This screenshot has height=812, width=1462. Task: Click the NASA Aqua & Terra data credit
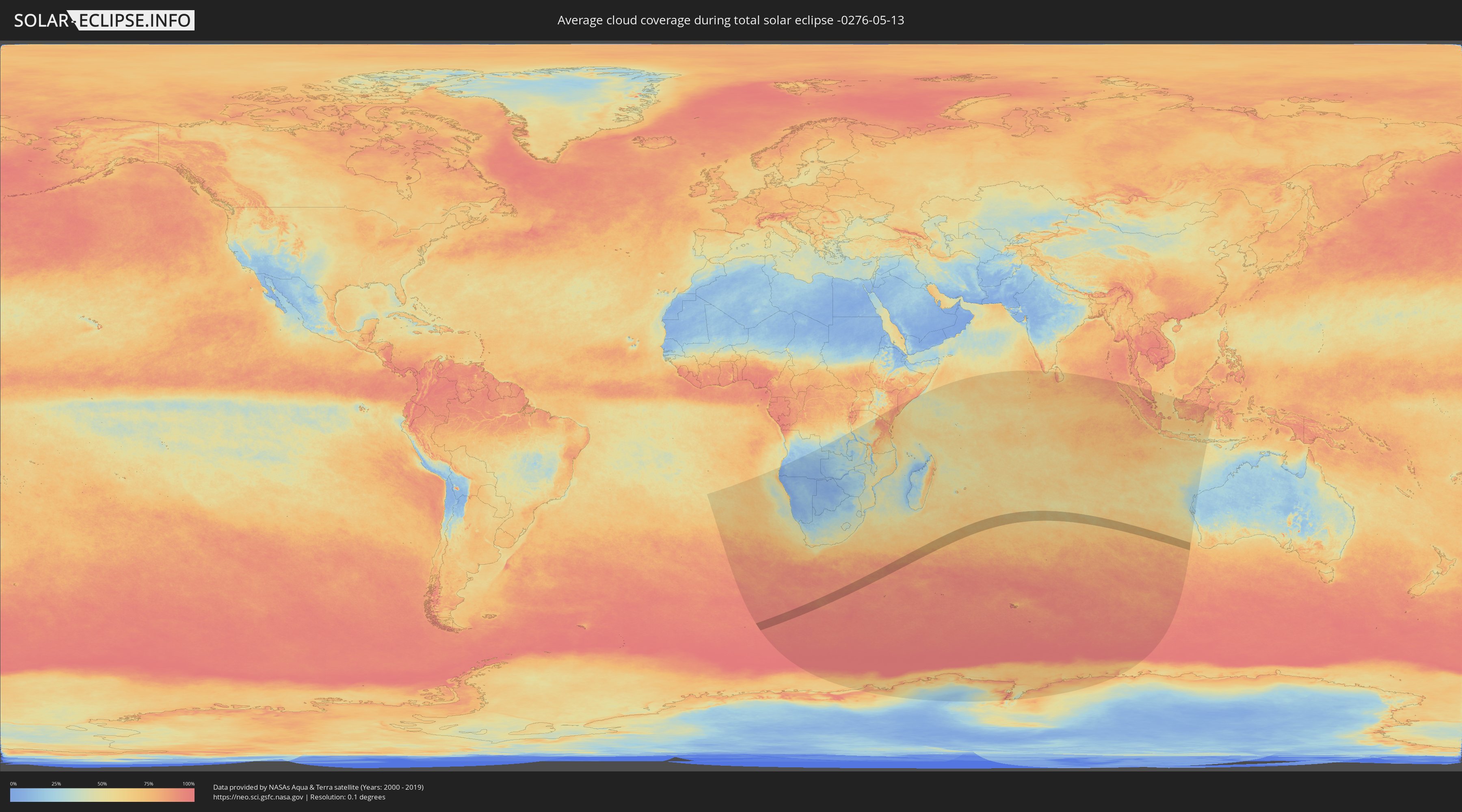318,787
